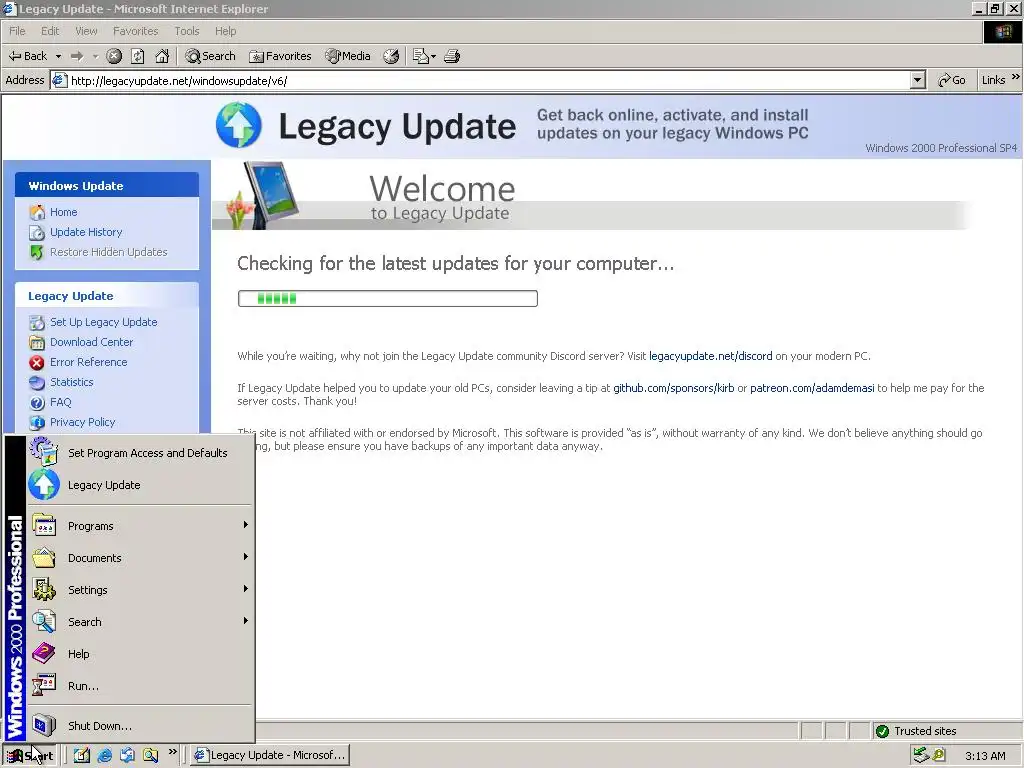Open the address bar dropdown list

(x=918, y=80)
